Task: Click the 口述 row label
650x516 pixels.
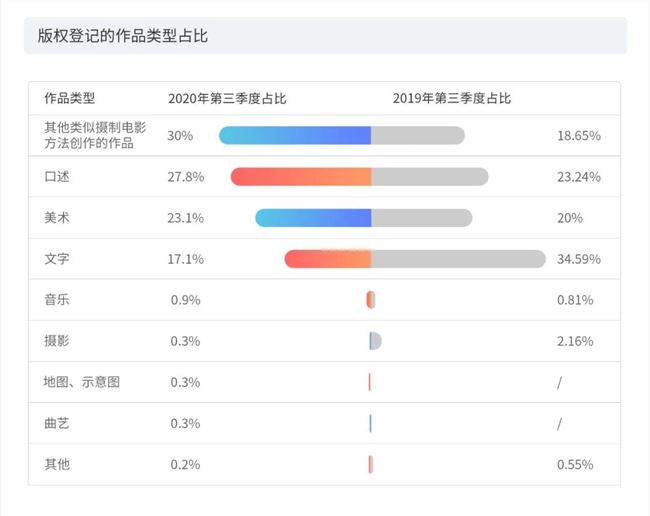Action: click(57, 177)
